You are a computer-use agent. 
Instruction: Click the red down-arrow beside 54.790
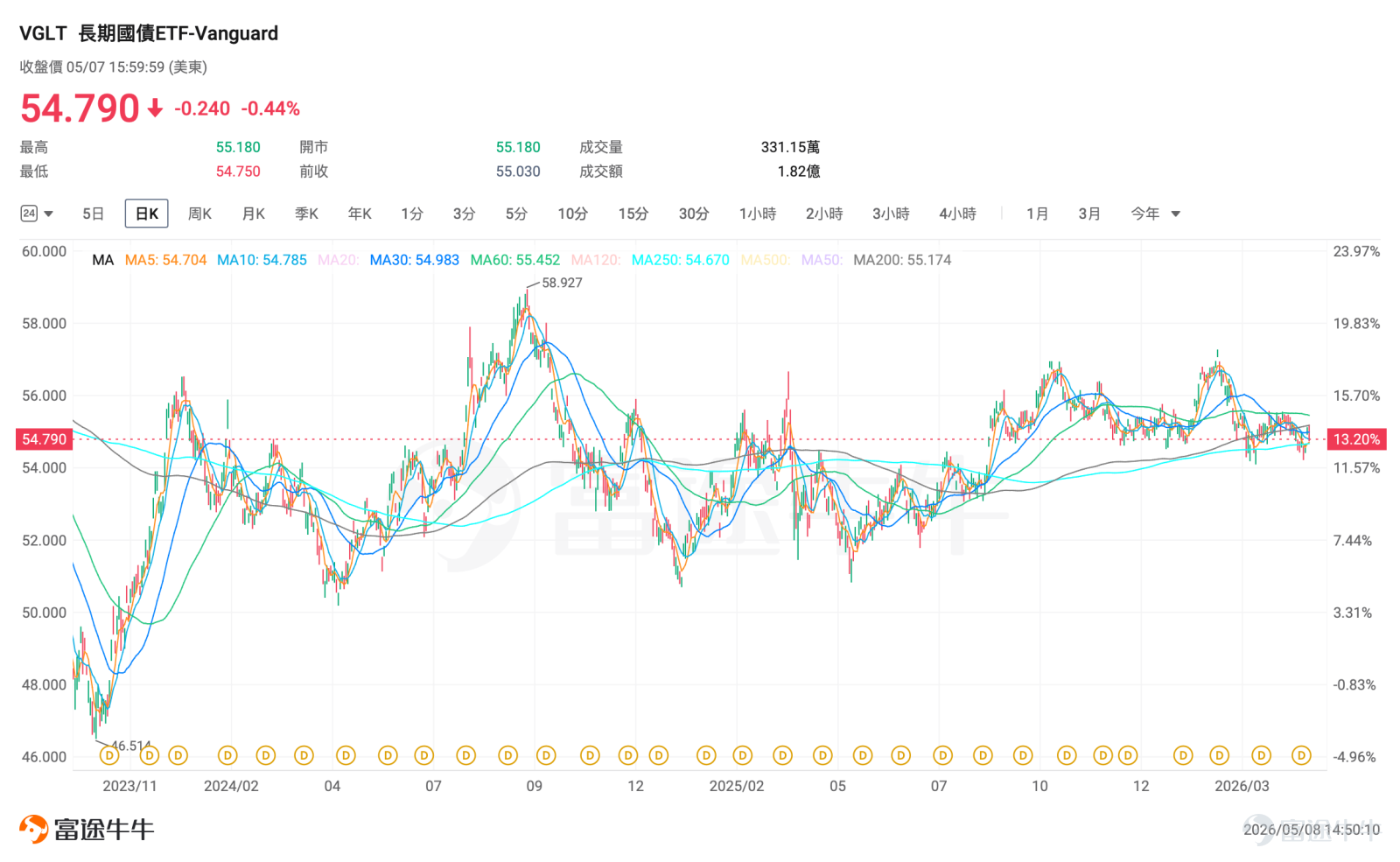point(155,108)
